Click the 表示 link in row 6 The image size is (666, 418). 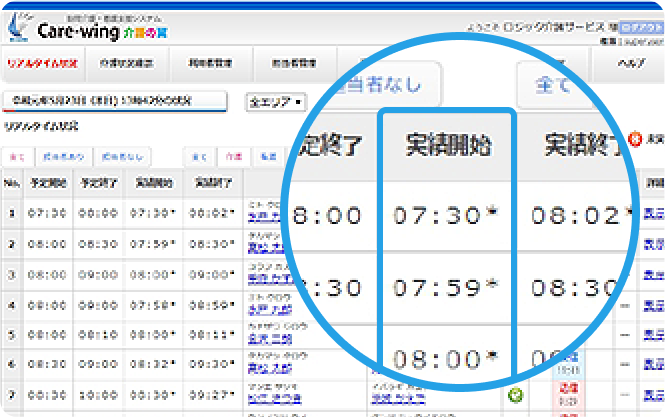click(x=654, y=364)
